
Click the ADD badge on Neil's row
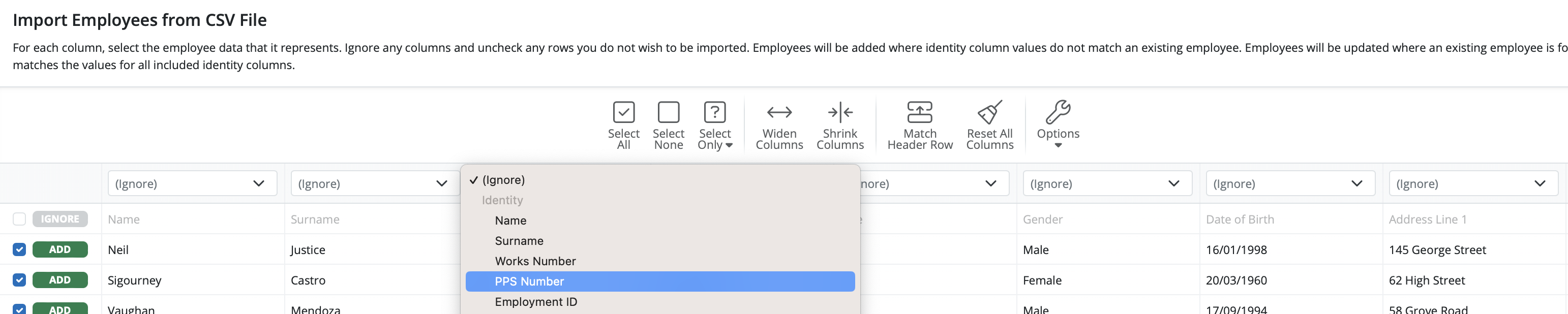(59, 249)
